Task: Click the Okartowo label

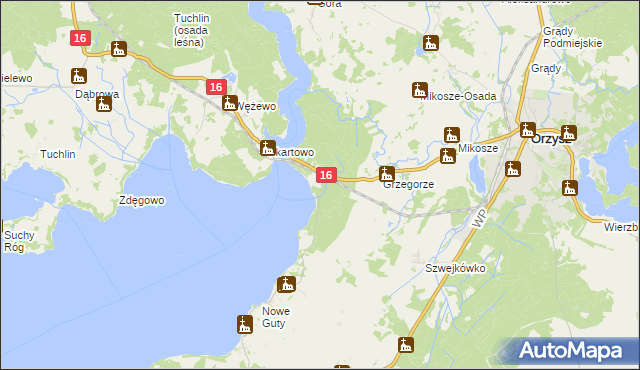Action: 292,153
